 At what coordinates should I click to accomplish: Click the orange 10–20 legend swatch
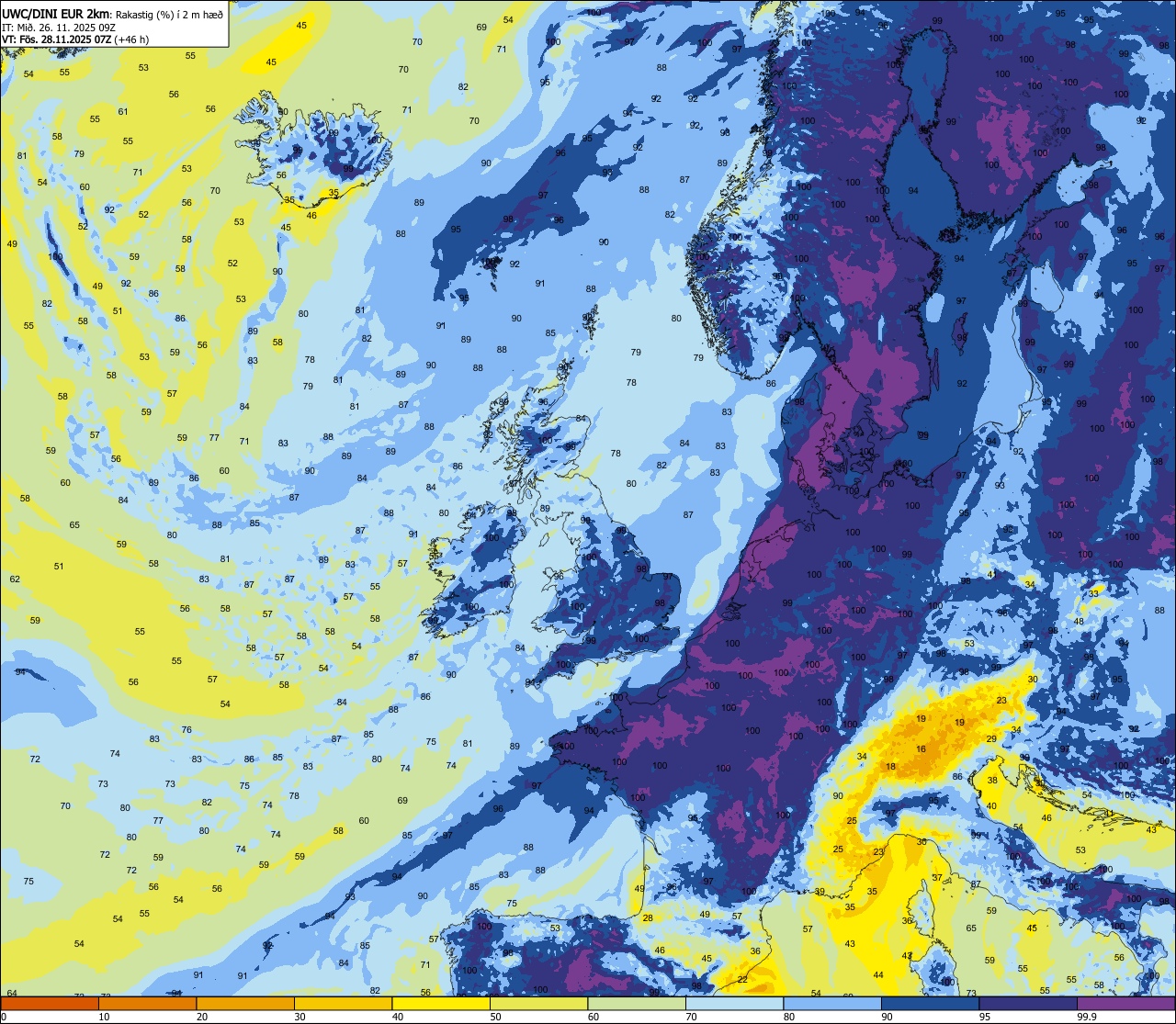pos(147,1003)
